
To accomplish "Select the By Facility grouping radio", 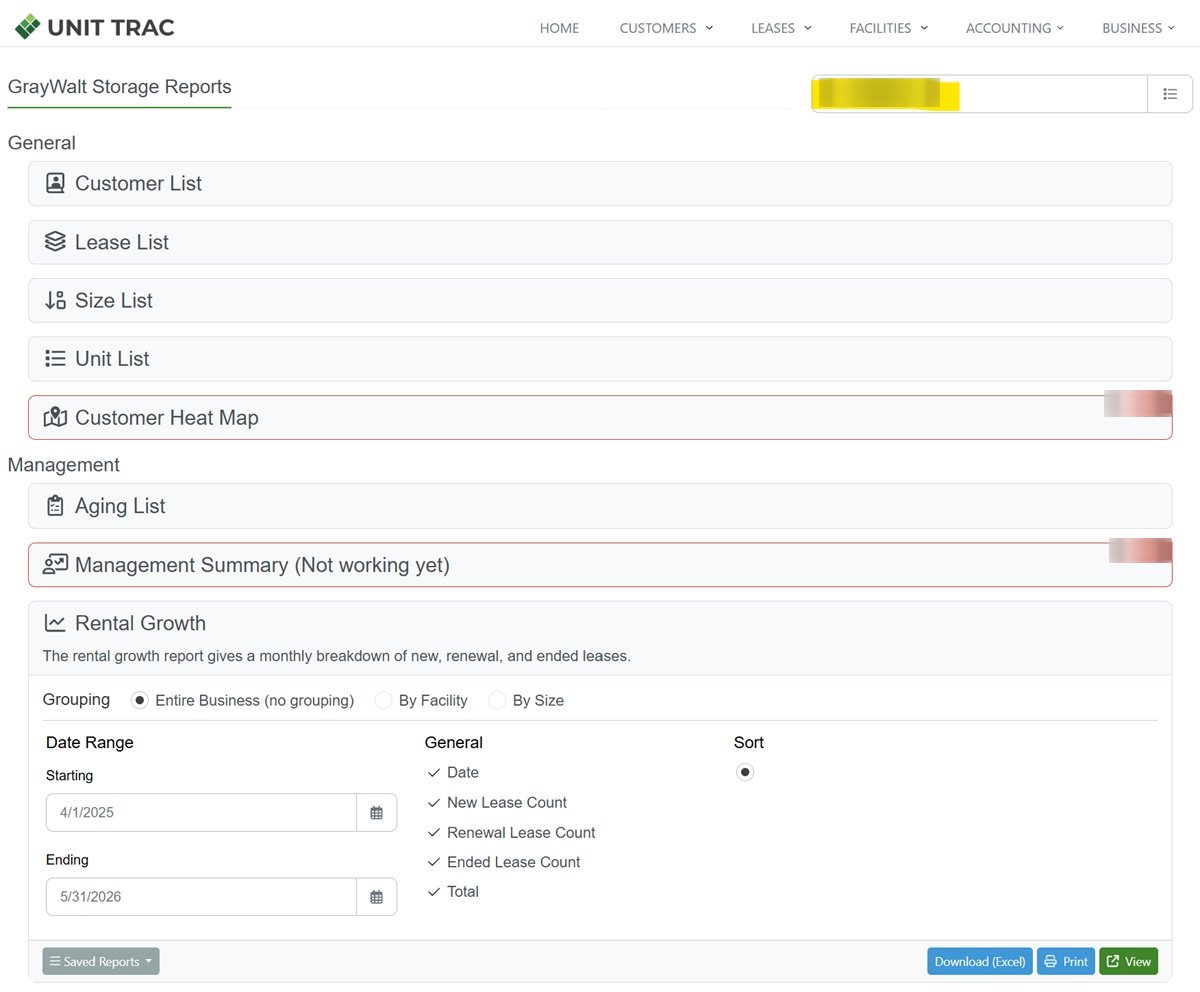I will pos(383,700).
